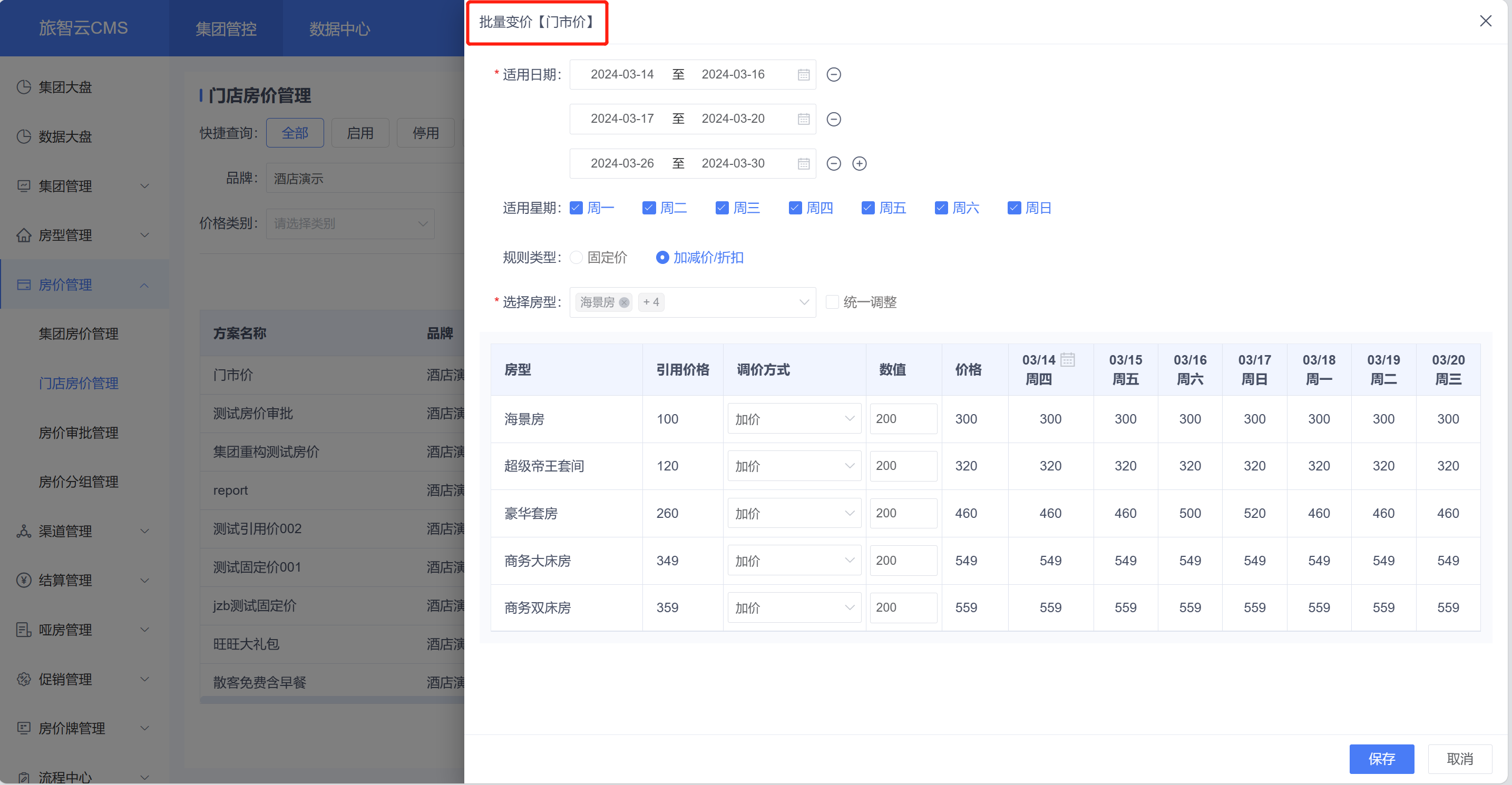Click the calendar icon in 03/14 column header

tap(1068, 359)
